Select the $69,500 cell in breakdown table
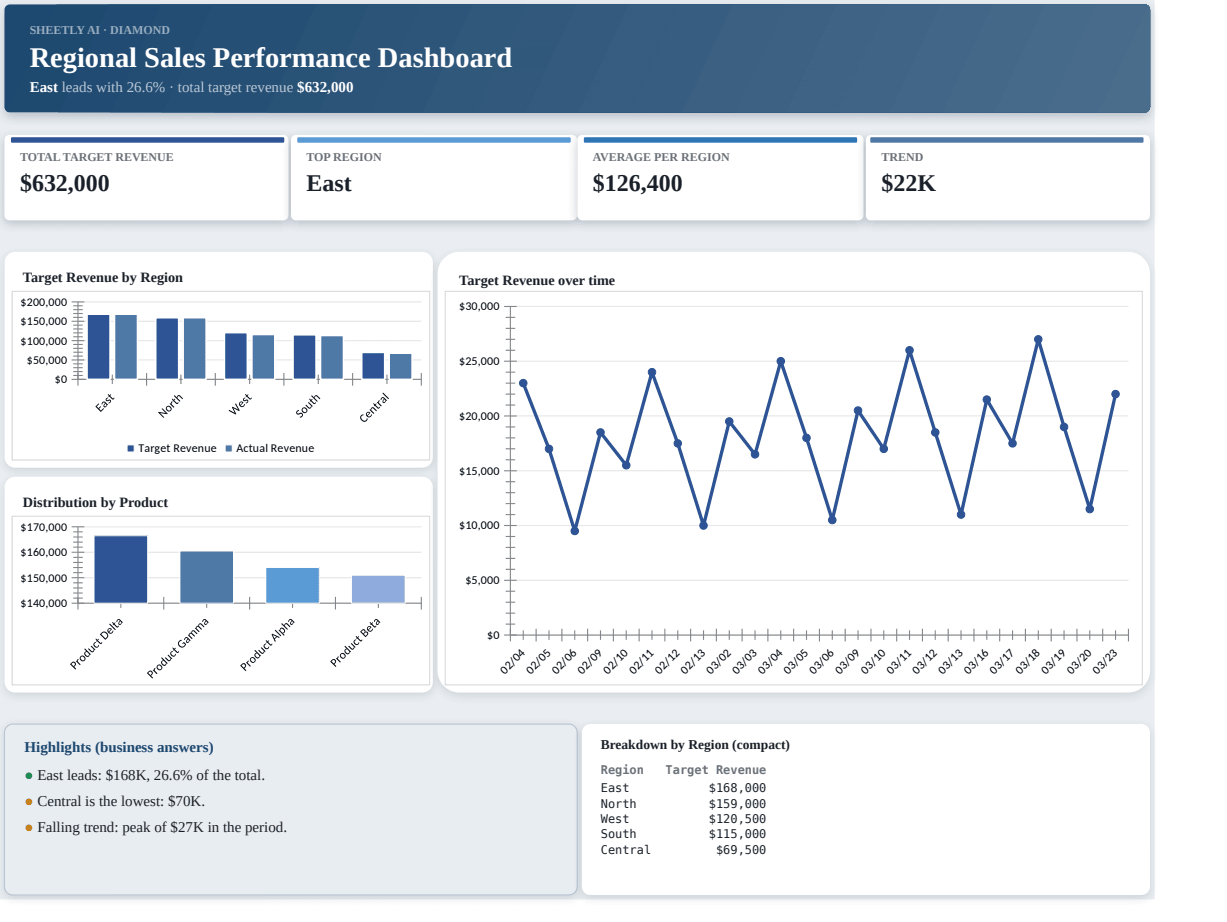Screen dimensions: 1227x922 (741, 850)
